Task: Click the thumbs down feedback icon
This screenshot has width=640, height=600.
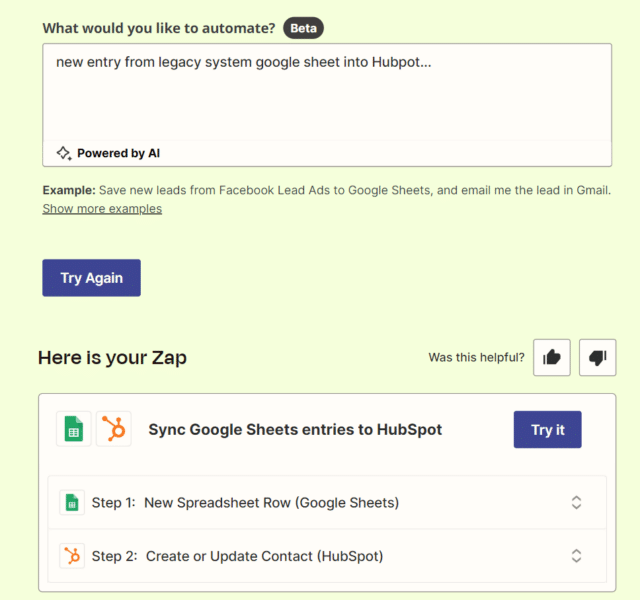Action: pos(597,357)
